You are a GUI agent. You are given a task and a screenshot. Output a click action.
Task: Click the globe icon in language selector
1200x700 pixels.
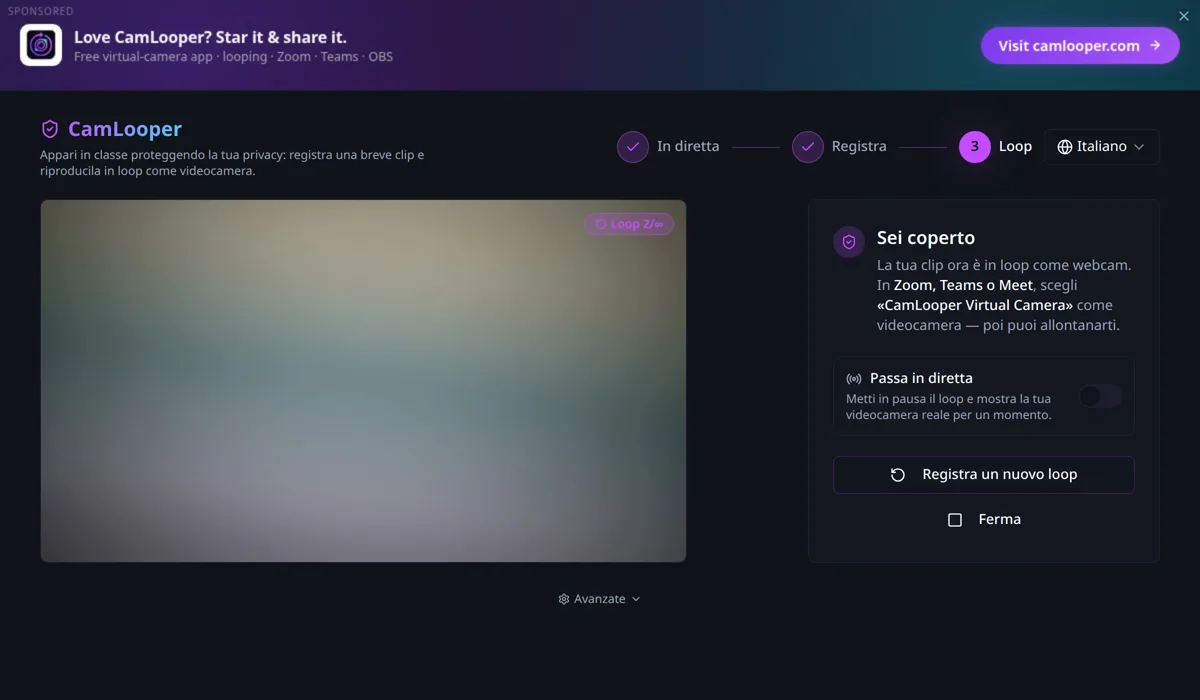point(1065,147)
